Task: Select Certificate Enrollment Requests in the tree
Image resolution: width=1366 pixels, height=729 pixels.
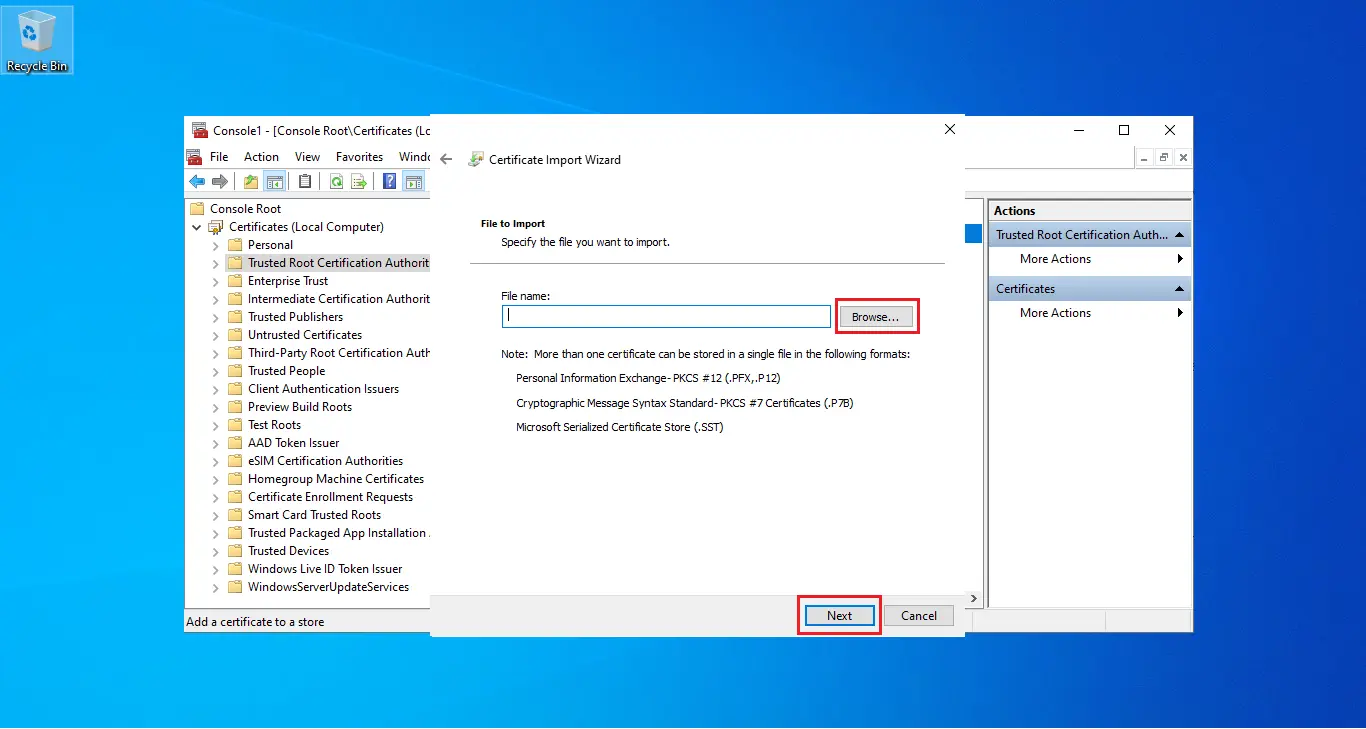Action: tap(330, 497)
